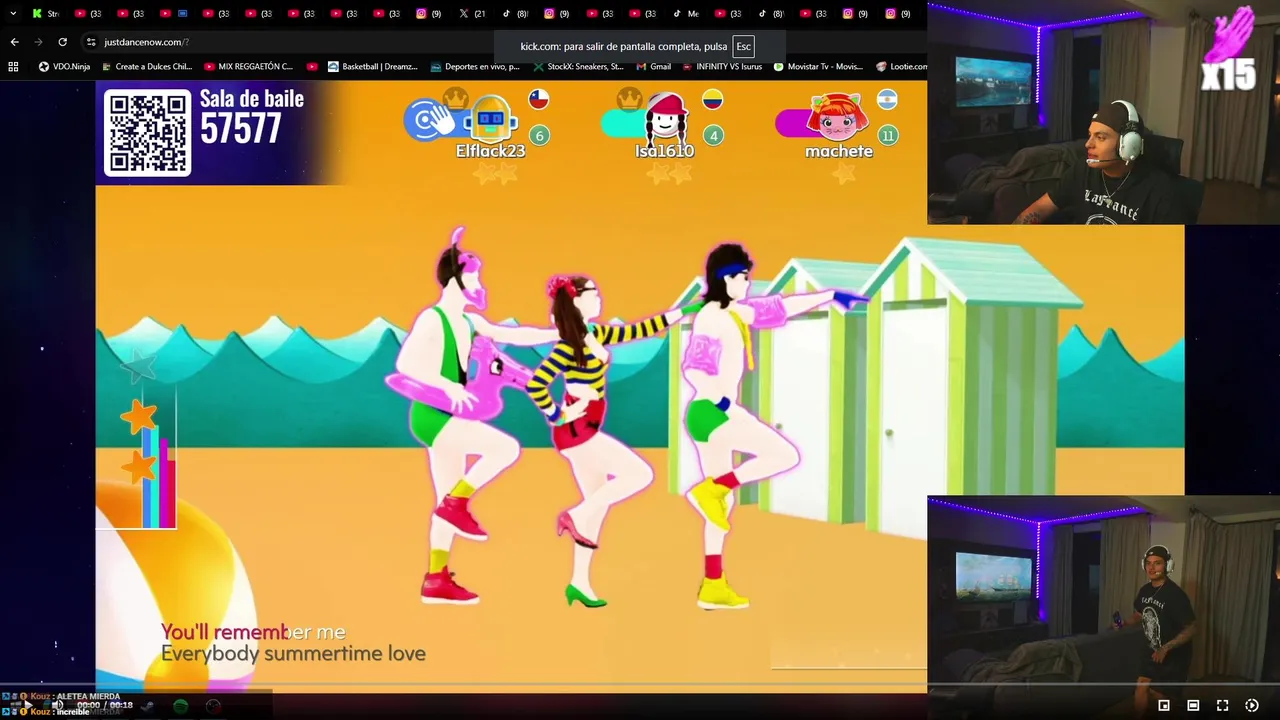Click the lyric line "Everybody summertime love"
Image resolution: width=1280 pixels, height=720 pixels.
pos(293,654)
